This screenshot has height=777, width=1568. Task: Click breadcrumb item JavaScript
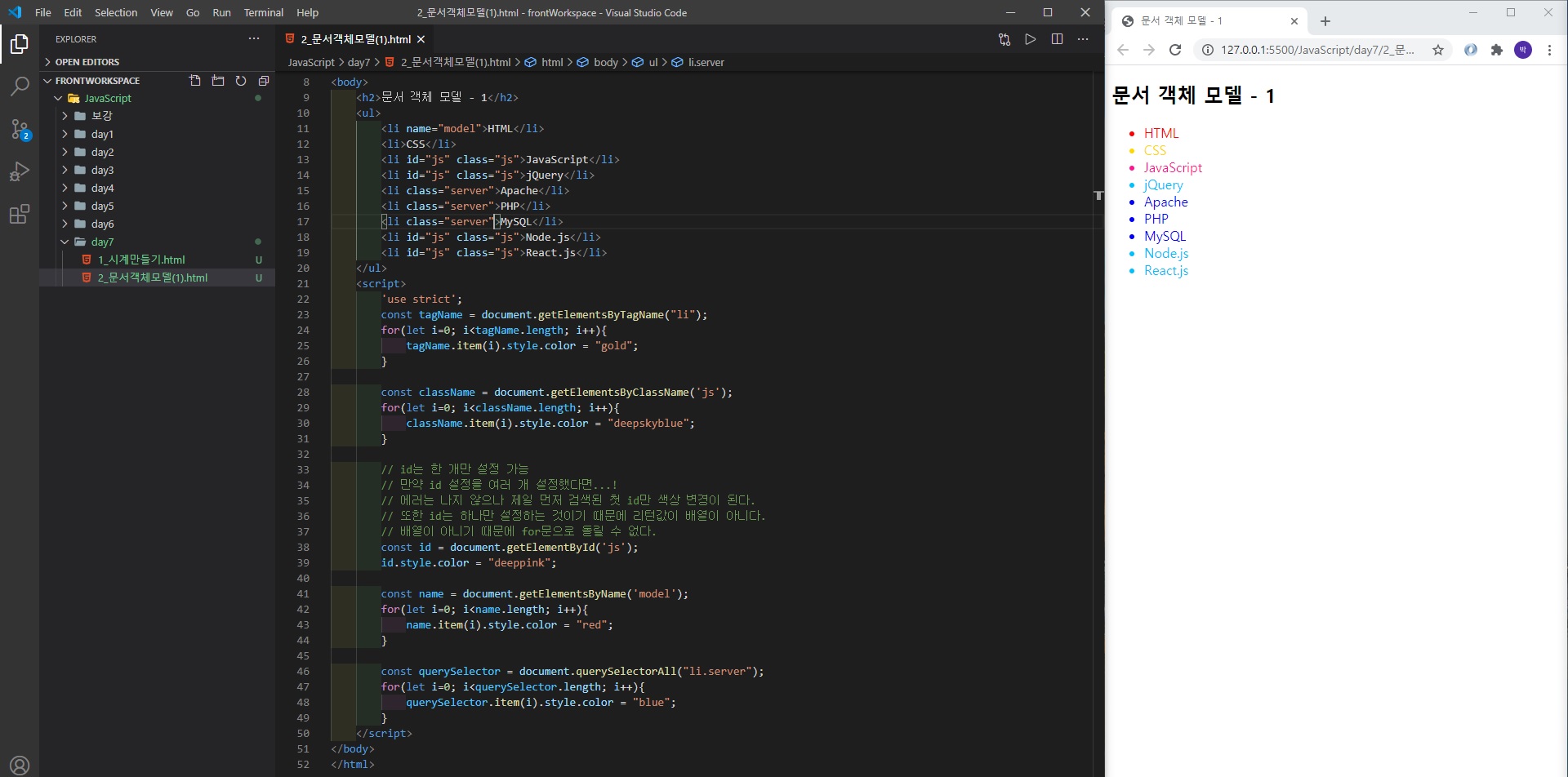(x=311, y=62)
